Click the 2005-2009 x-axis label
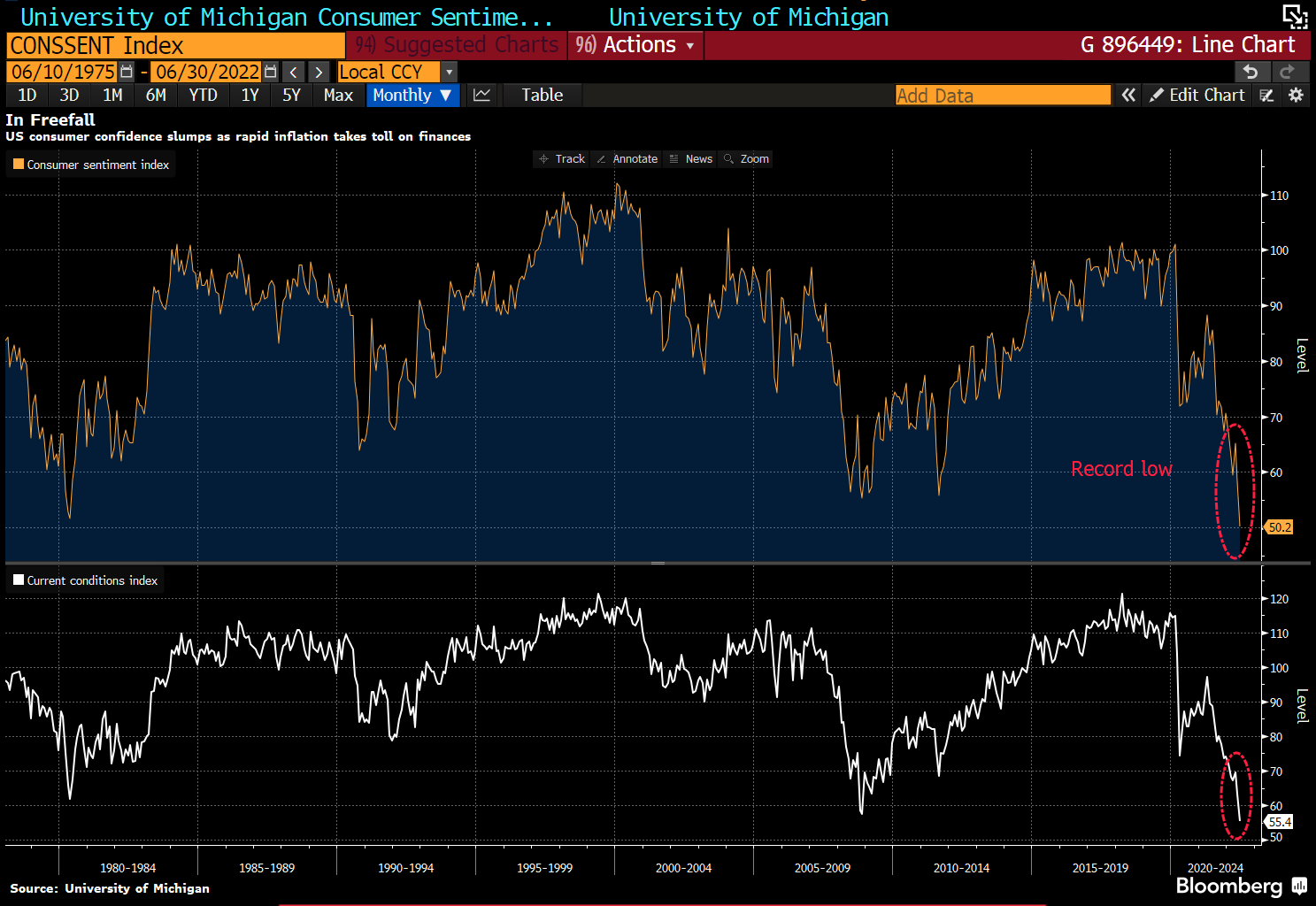Image resolution: width=1316 pixels, height=906 pixels. pyautogui.click(x=822, y=868)
